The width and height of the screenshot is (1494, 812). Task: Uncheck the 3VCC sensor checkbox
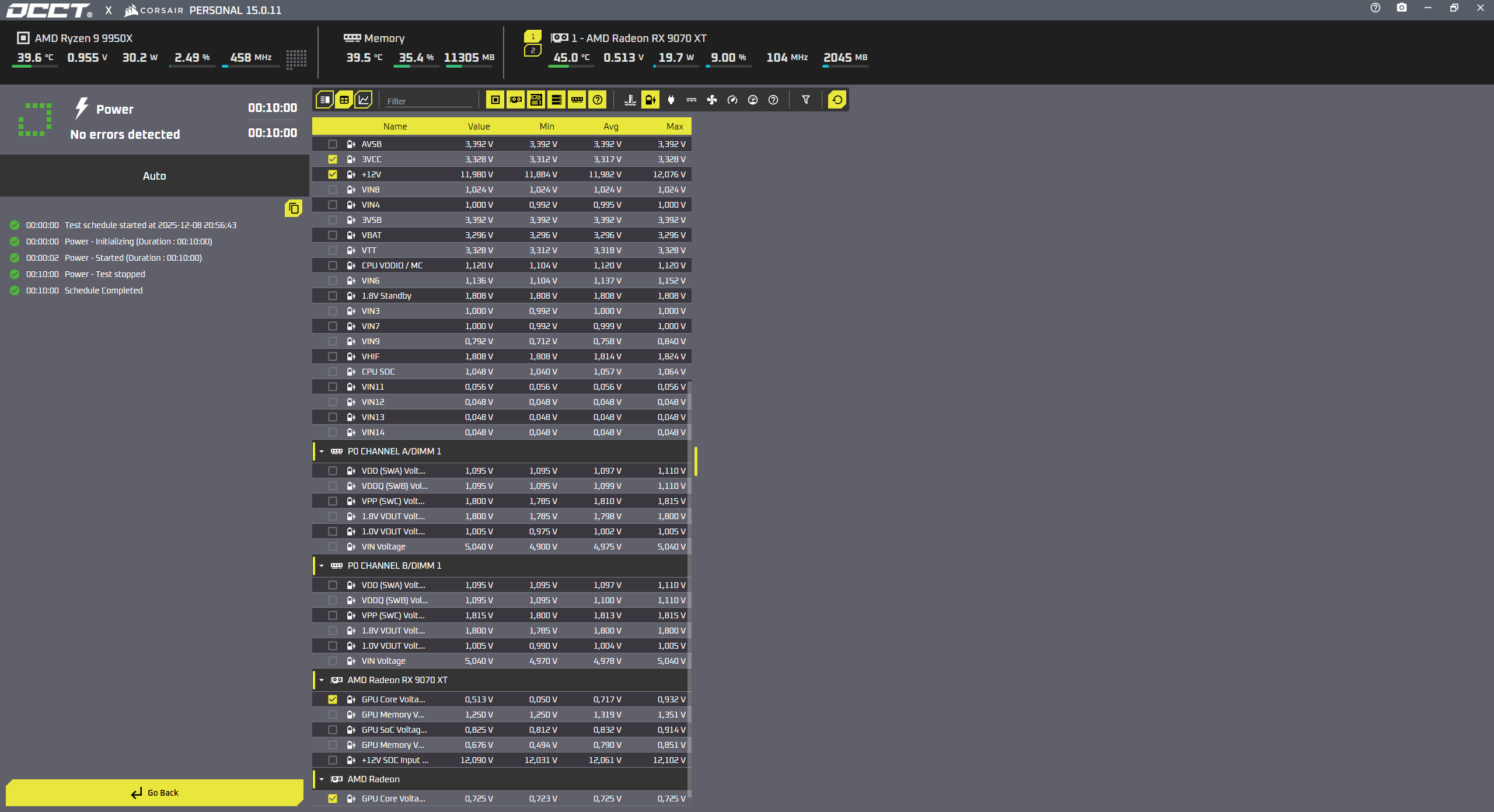point(333,159)
